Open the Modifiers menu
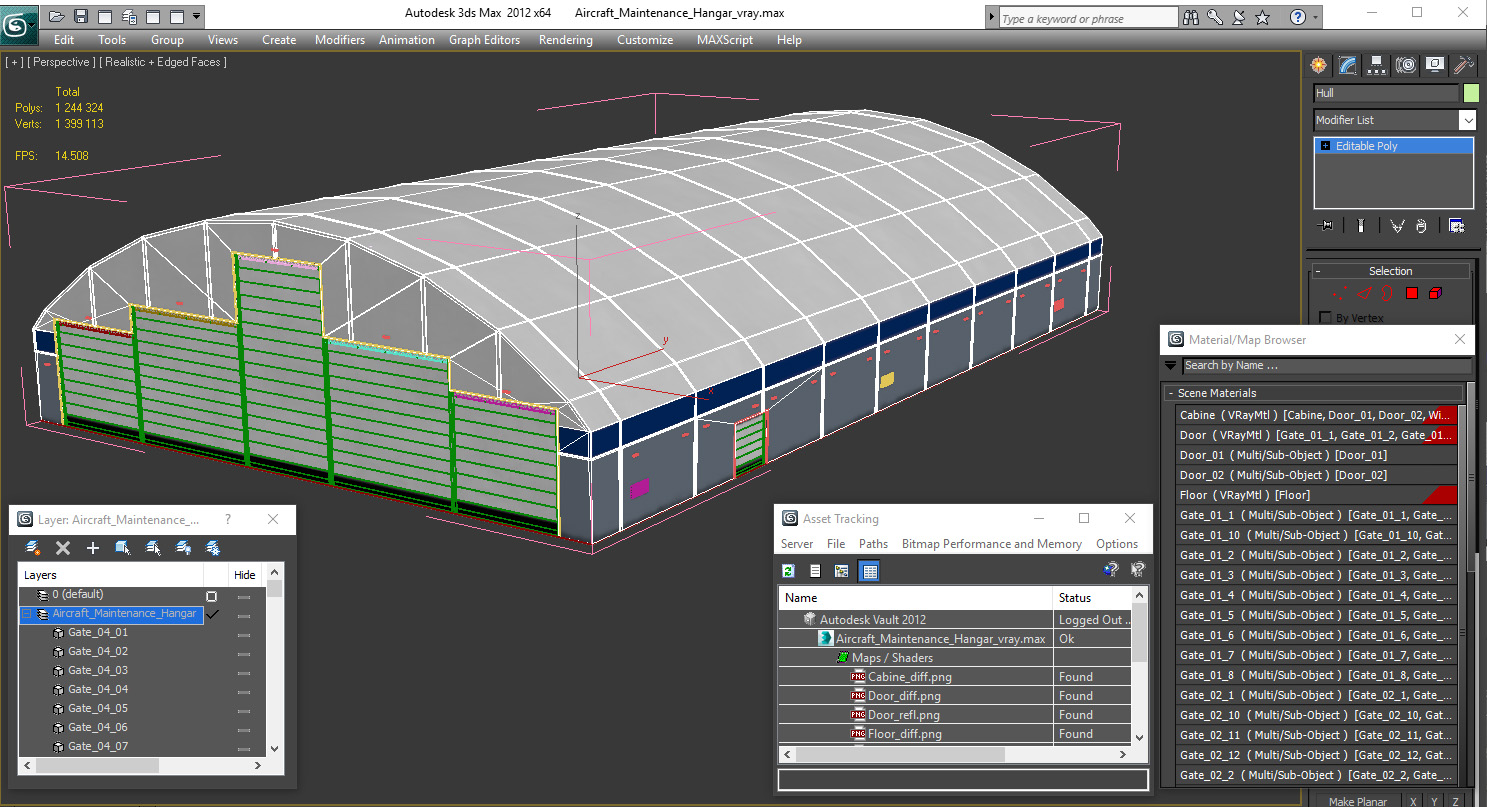 pos(340,40)
